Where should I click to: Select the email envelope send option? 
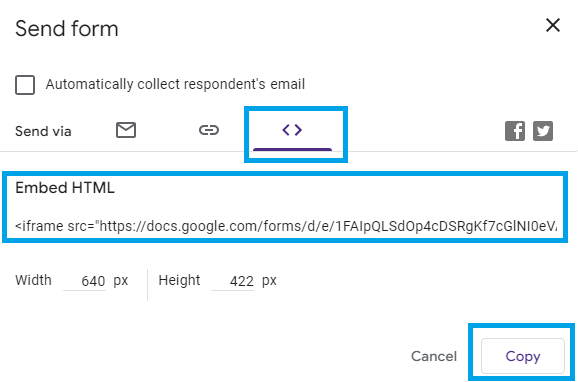coord(126,130)
